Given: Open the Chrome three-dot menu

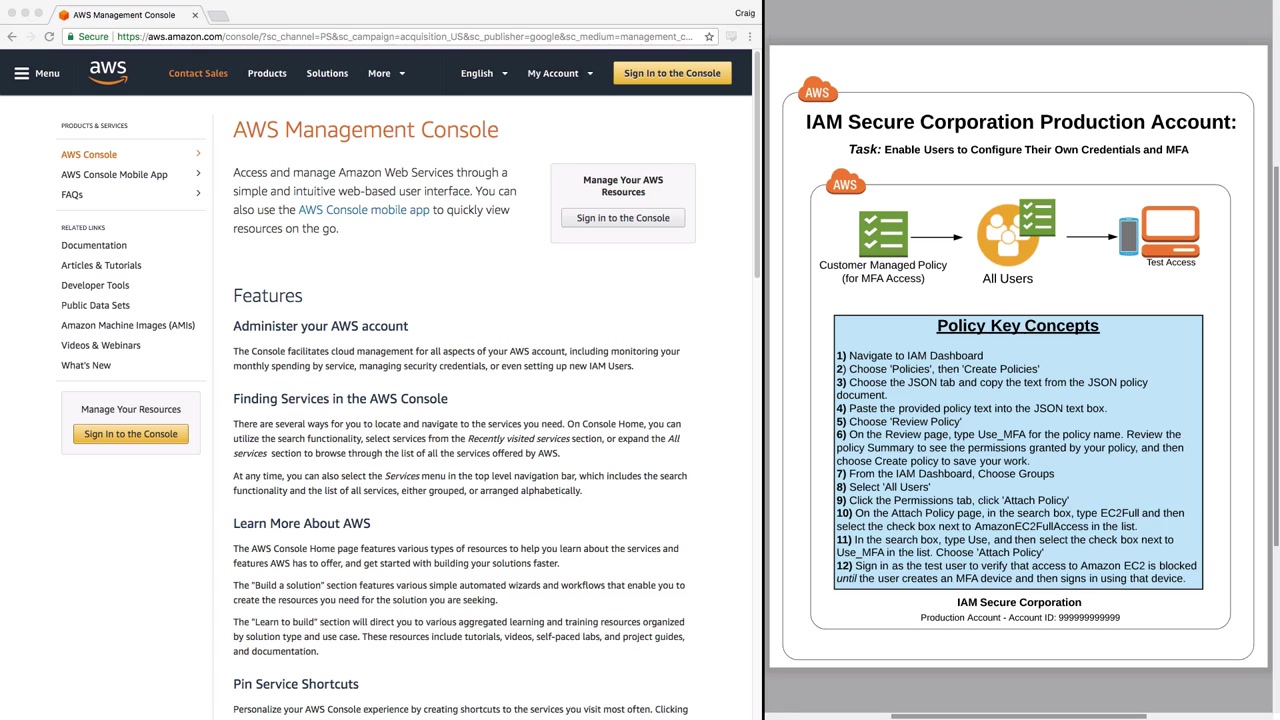Looking at the screenshot, I should [x=749, y=37].
